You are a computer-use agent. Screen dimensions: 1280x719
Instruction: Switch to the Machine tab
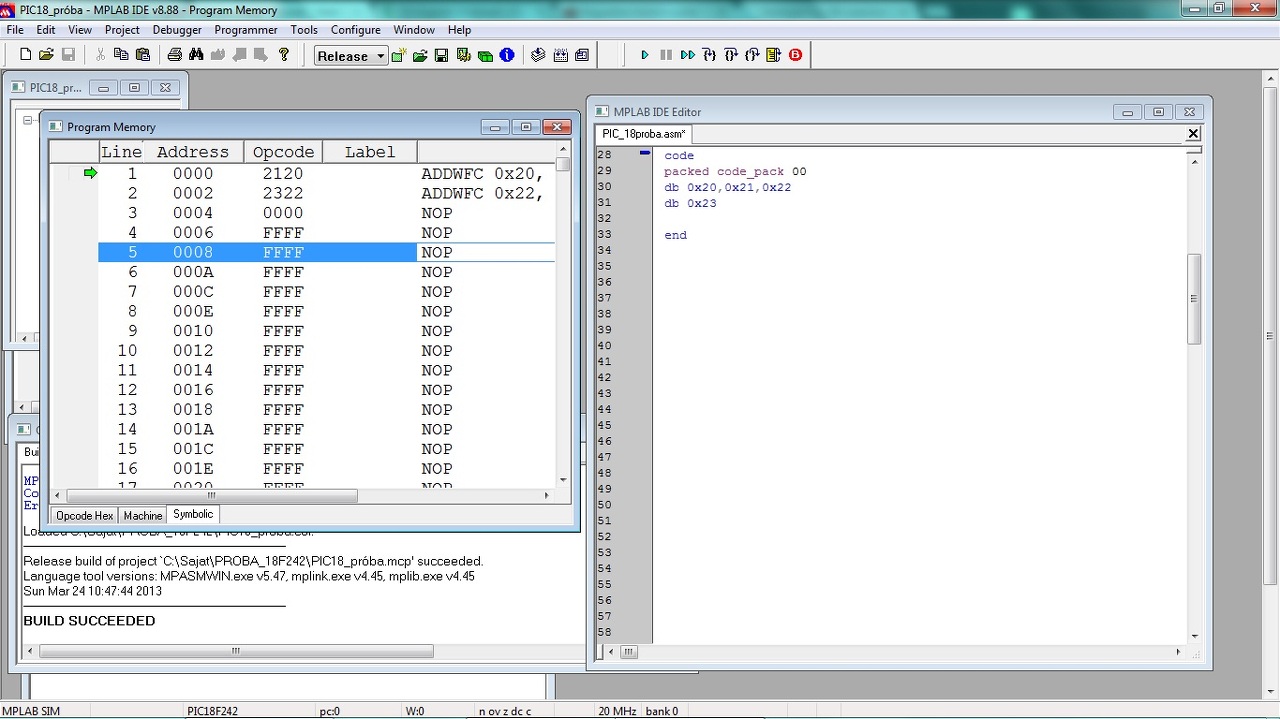point(142,515)
